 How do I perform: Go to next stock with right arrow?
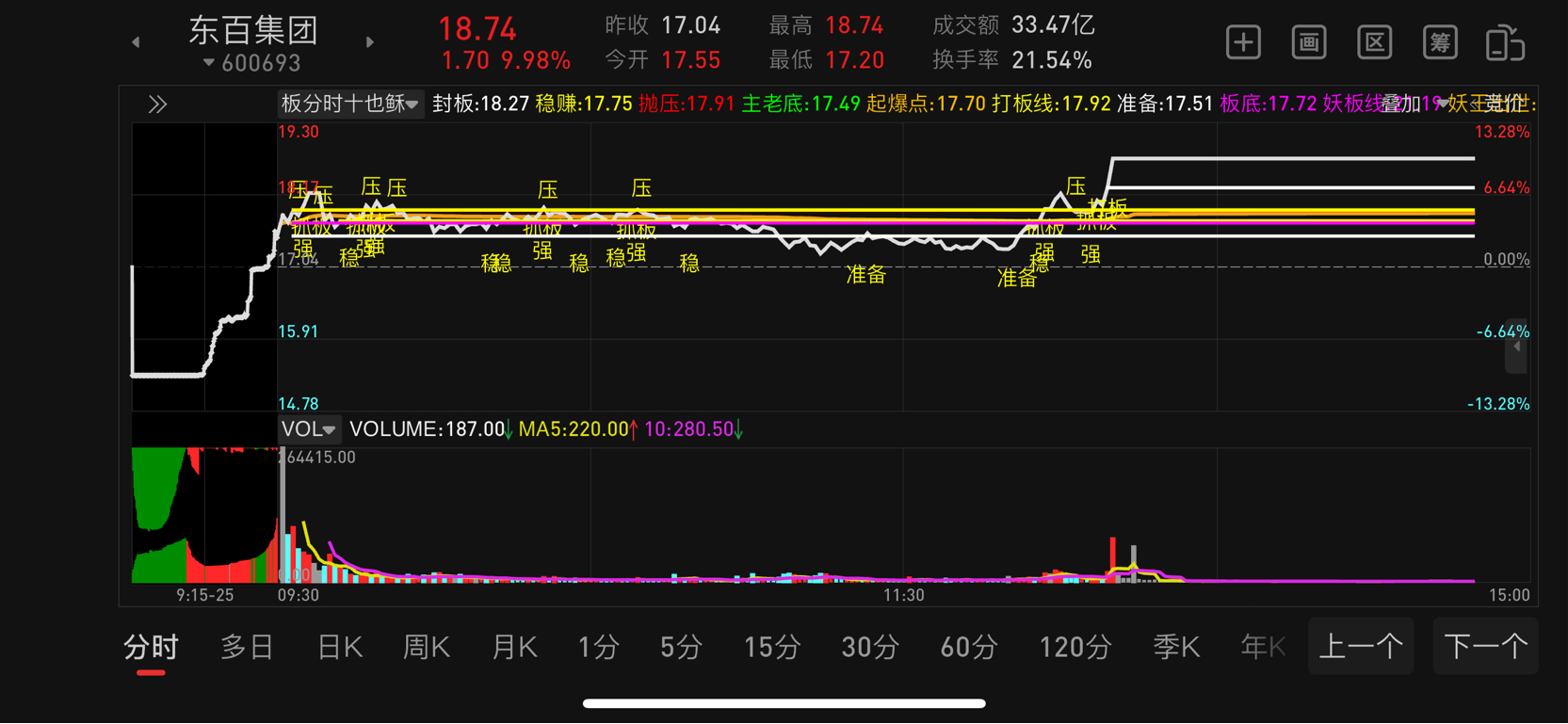coord(370,42)
